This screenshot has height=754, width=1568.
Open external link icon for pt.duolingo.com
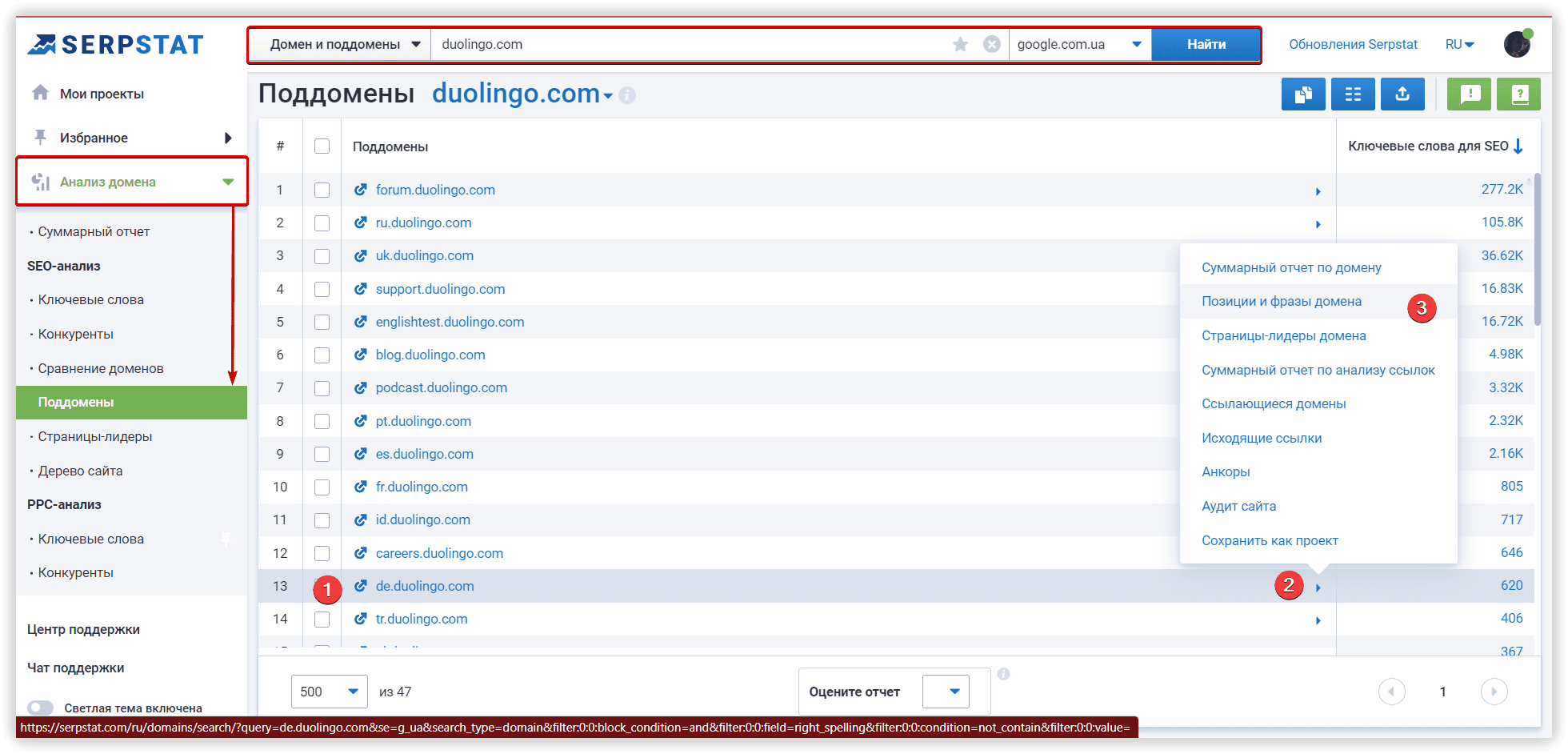(361, 421)
